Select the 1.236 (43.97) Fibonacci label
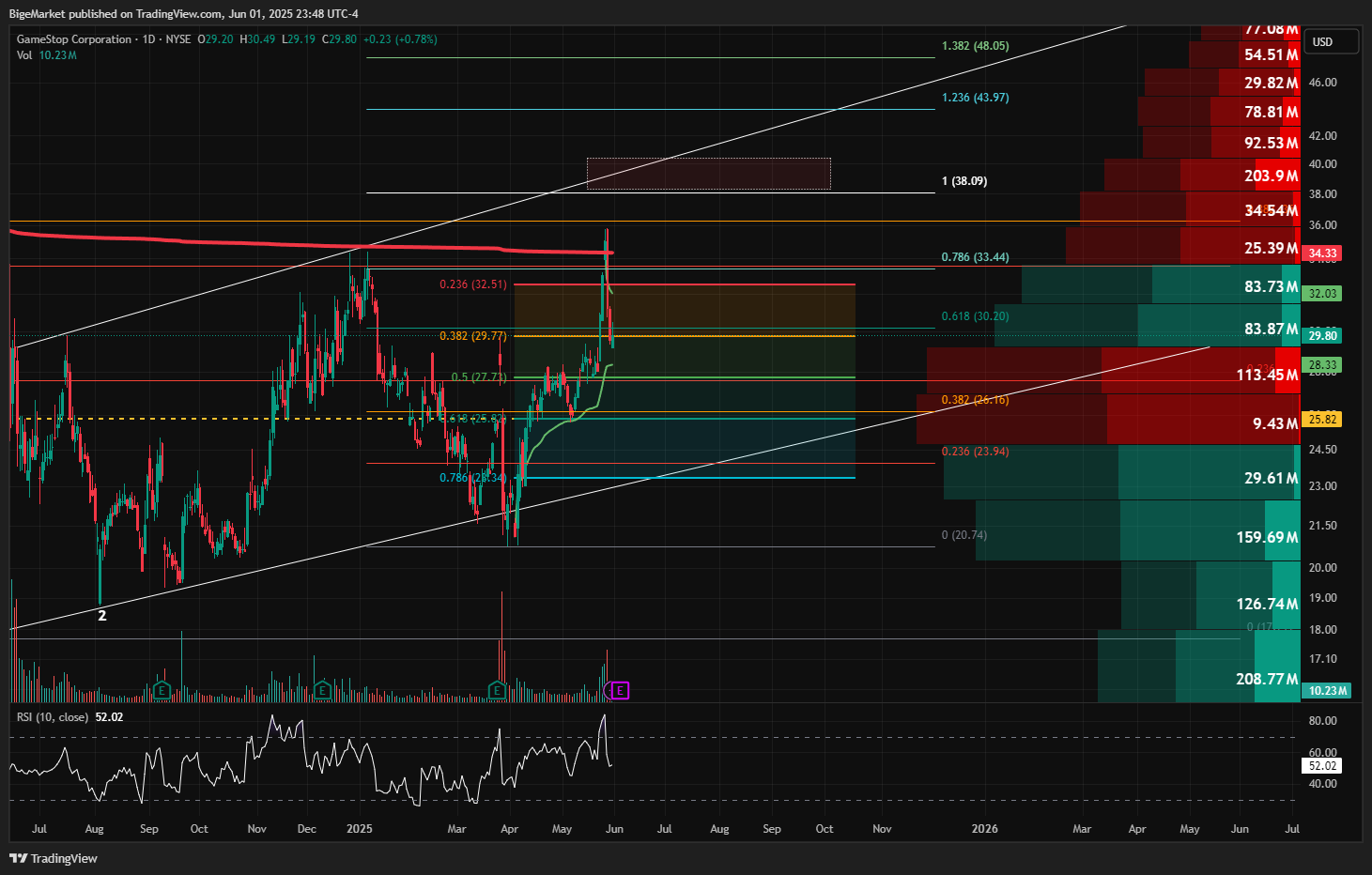Screen dimensions: 1372x875 pos(976,98)
